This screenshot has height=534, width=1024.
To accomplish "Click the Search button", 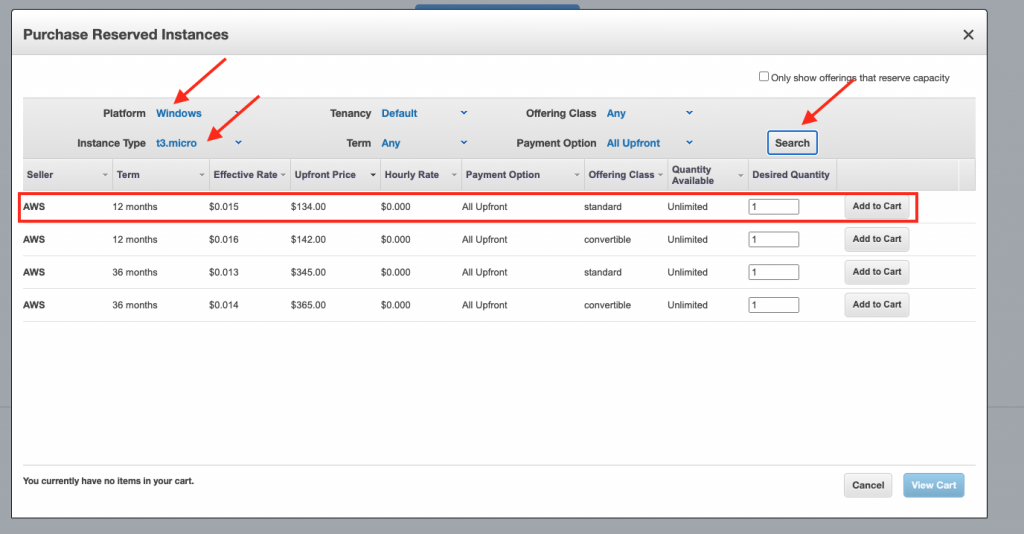I will click(x=792, y=143).
